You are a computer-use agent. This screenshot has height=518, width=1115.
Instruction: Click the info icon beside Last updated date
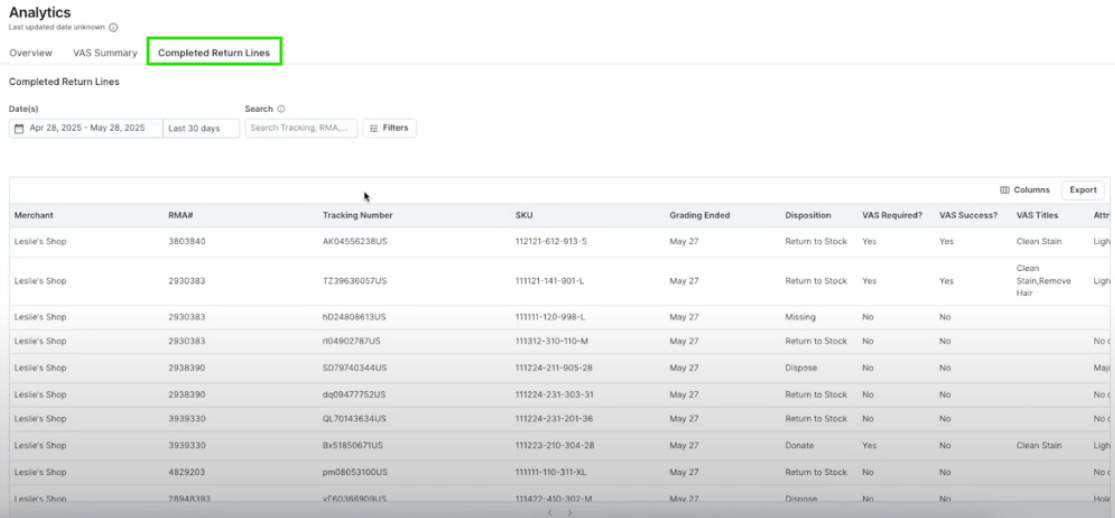coord(113,28)
